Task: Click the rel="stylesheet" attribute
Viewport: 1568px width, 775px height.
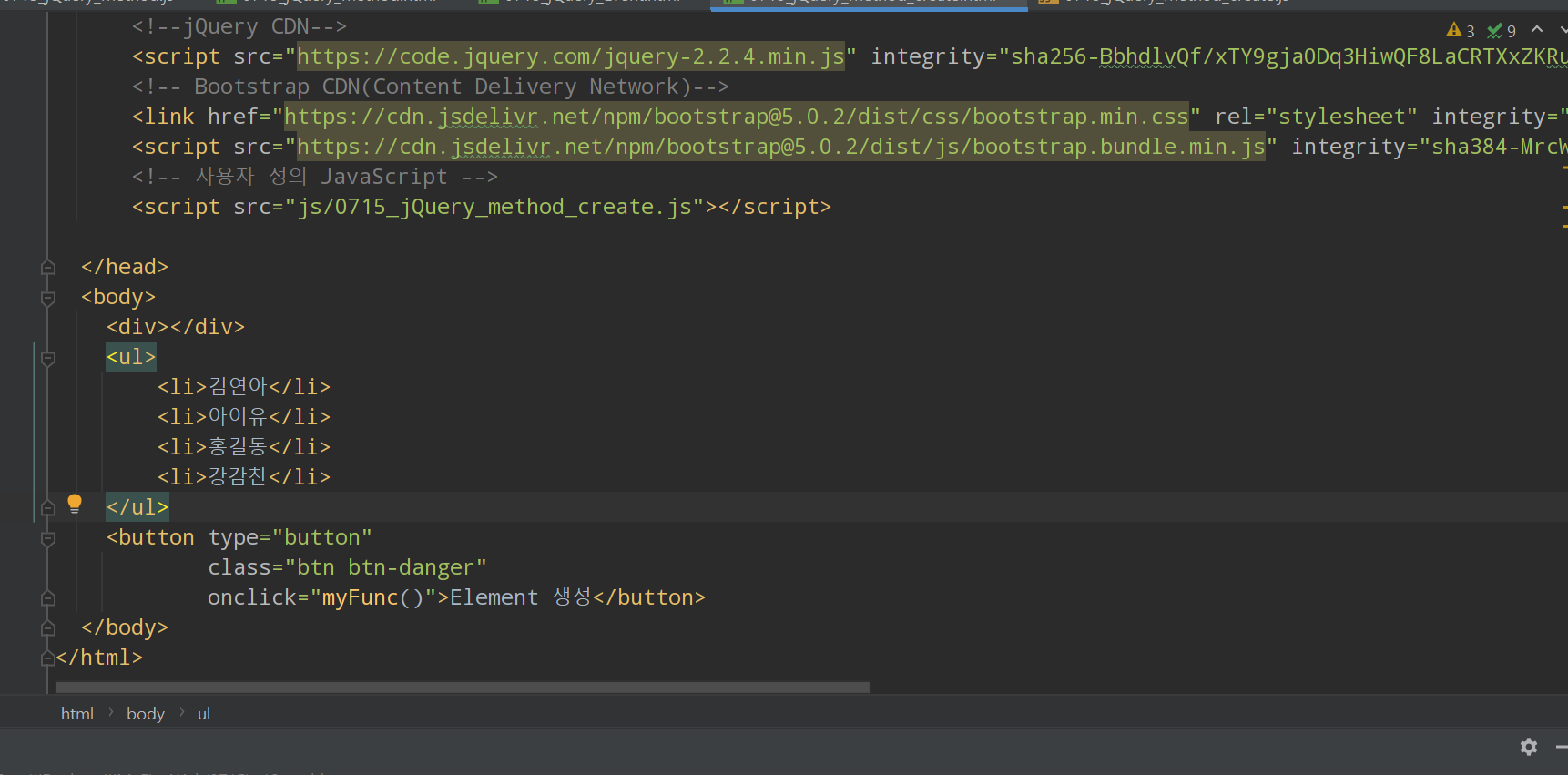Action: pos(1316,117)
